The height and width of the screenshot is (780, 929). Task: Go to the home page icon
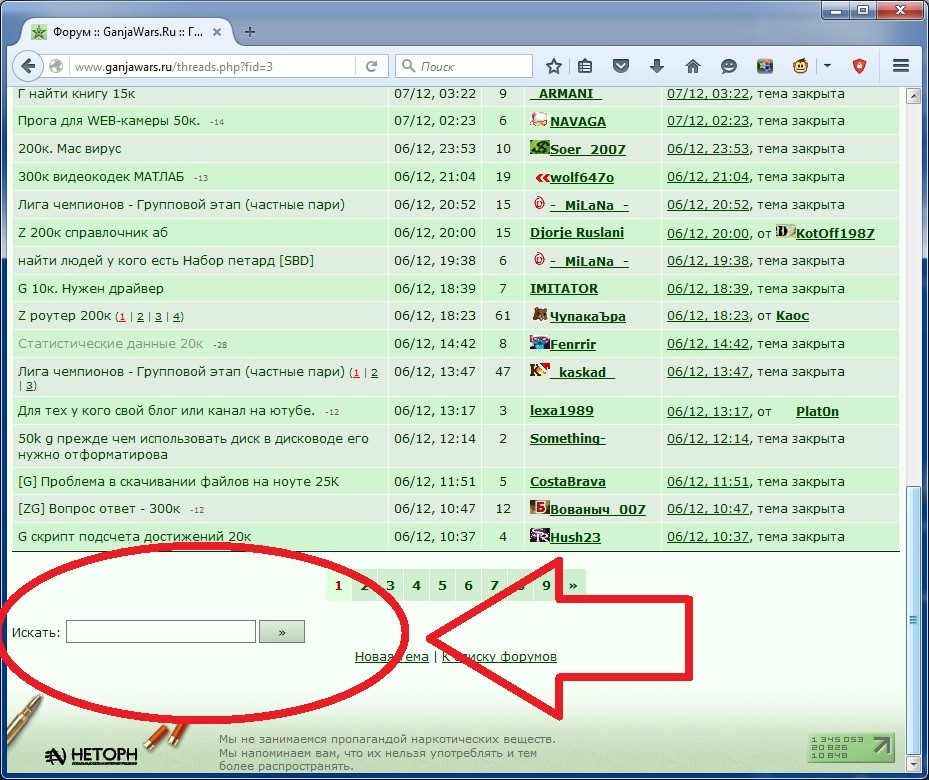[x=693, y=66]
